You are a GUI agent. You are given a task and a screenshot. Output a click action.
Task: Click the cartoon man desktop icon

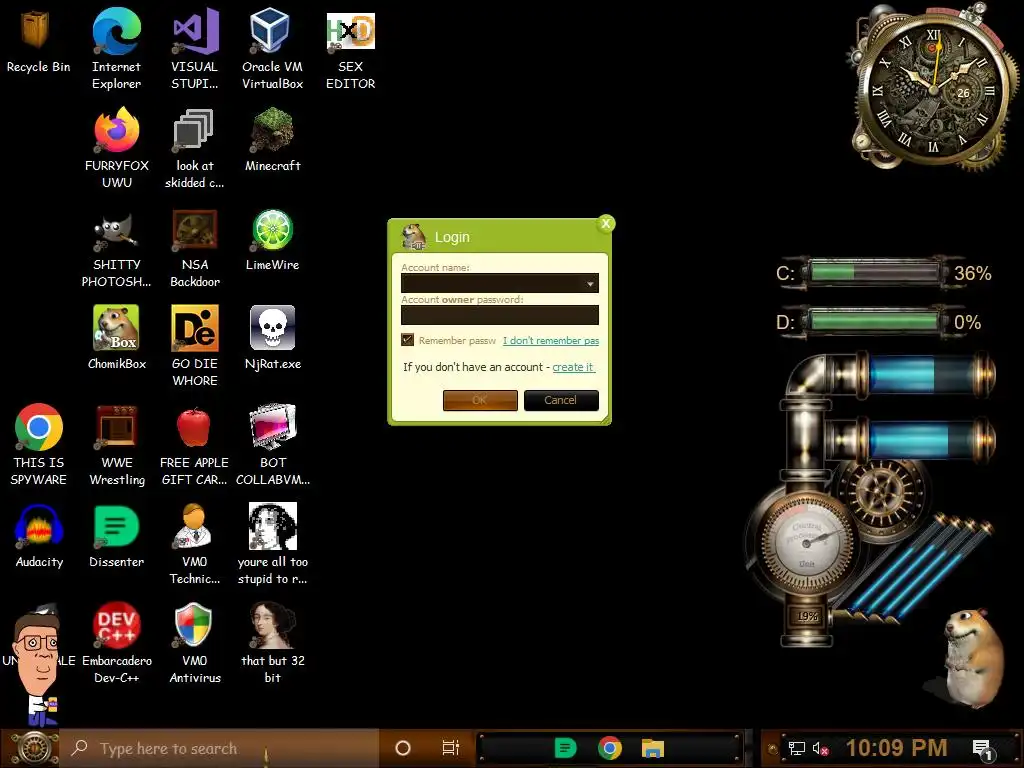(x=37, y=665)
